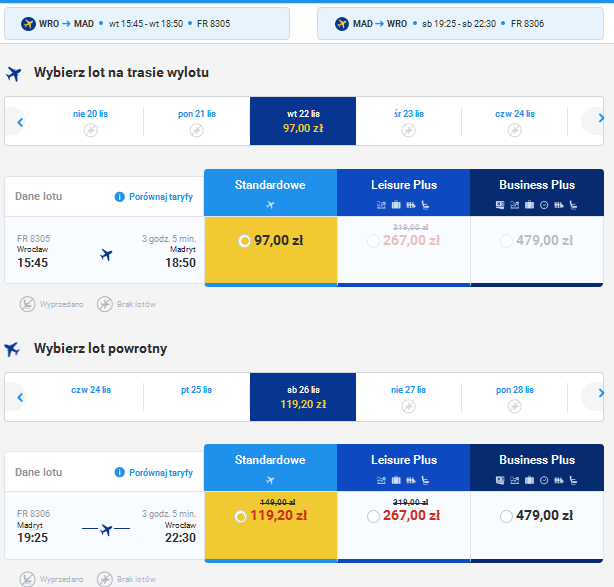Open the MAD → WRO flight summary box
Image resolution: width=614 pixels, height=587 pixels.
pyautogui.click(x=460, y=23)
